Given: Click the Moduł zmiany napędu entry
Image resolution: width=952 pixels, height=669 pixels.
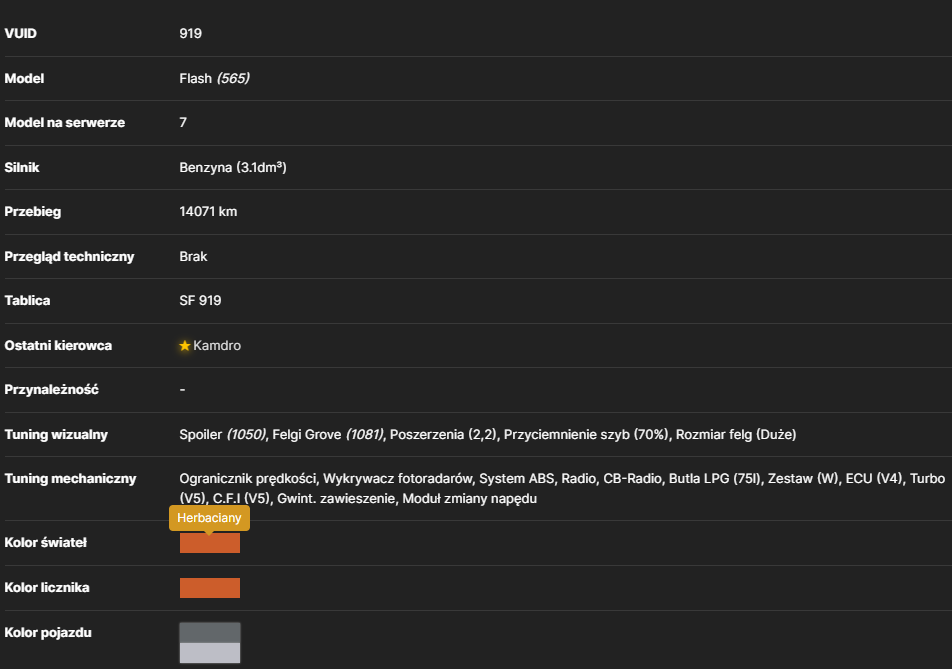Looking at the screenshot, I should coord(470,499).
